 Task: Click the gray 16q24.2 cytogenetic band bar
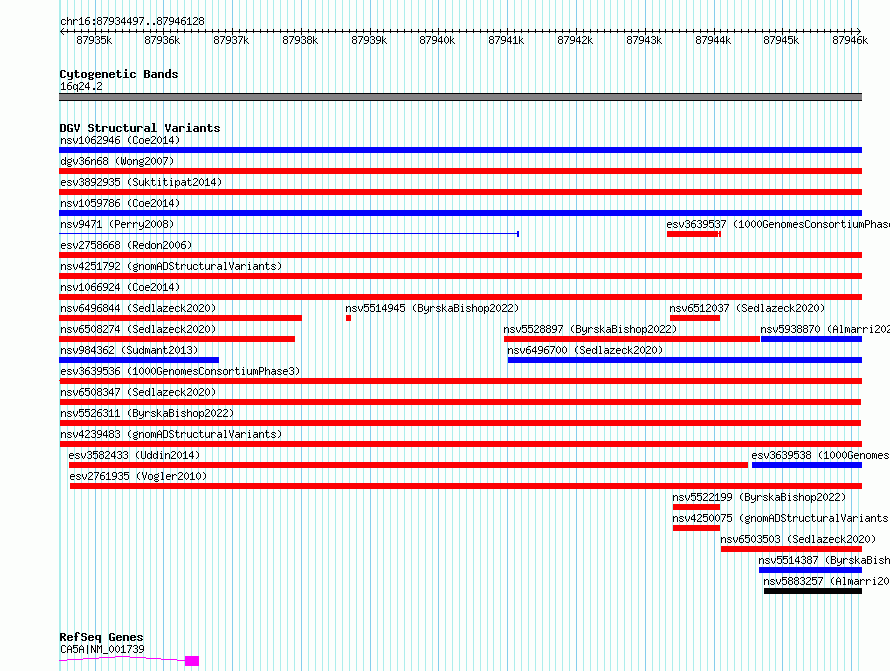tap(460, 97)
